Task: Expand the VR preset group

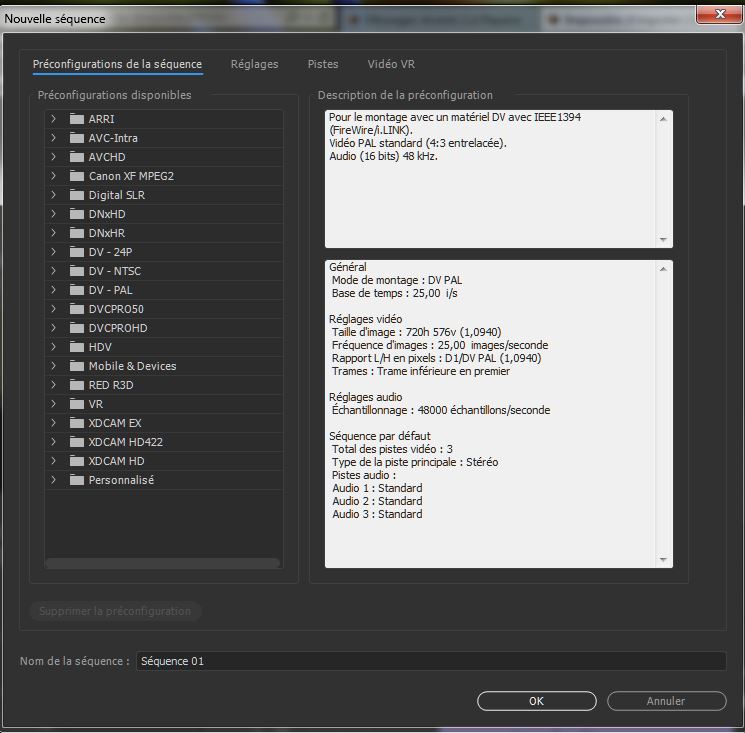Action: coord(53,404)
